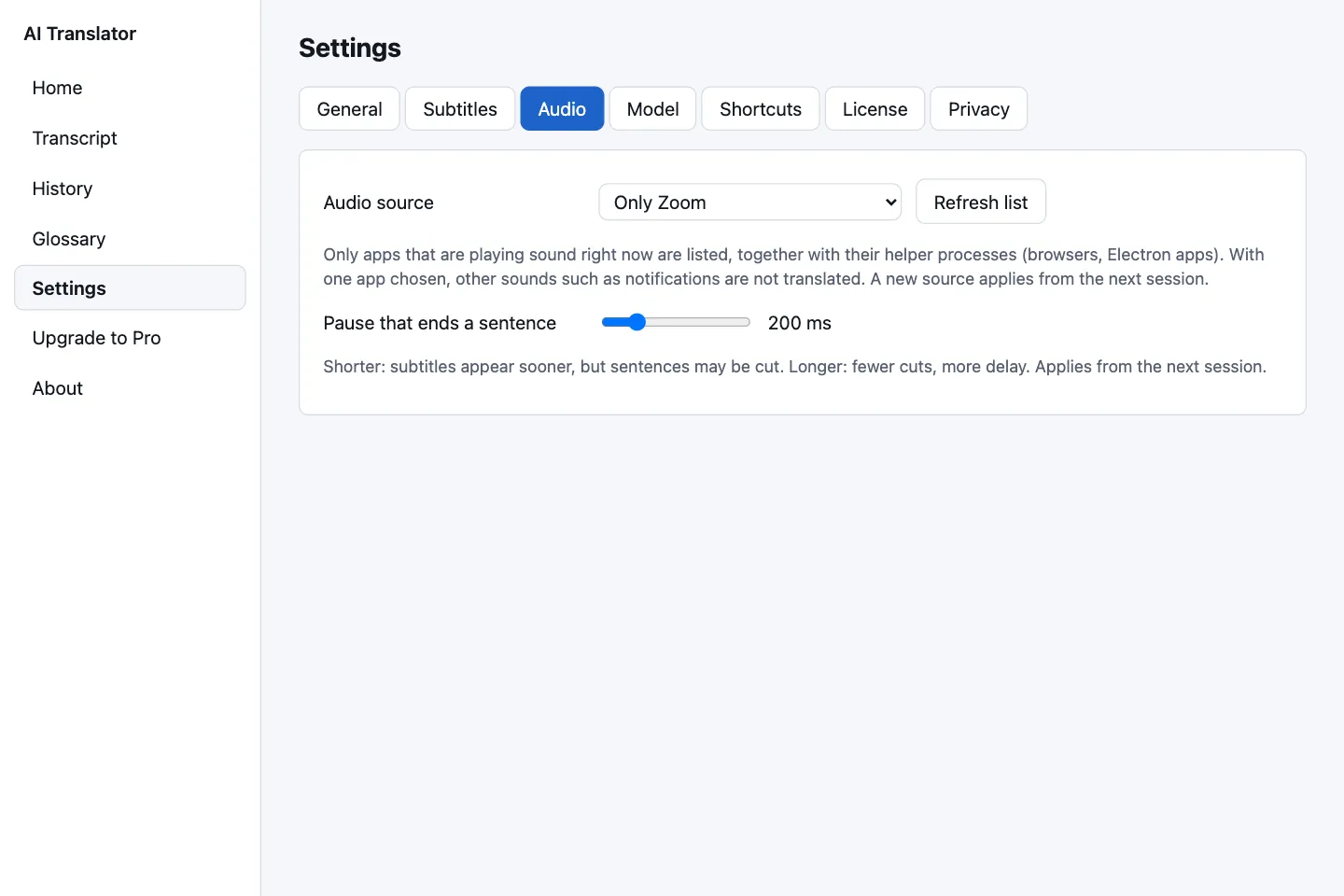This screenshot has width=1344, height=896.
Task: Open the Subtitles settings tab
Action: pos(460,109)
